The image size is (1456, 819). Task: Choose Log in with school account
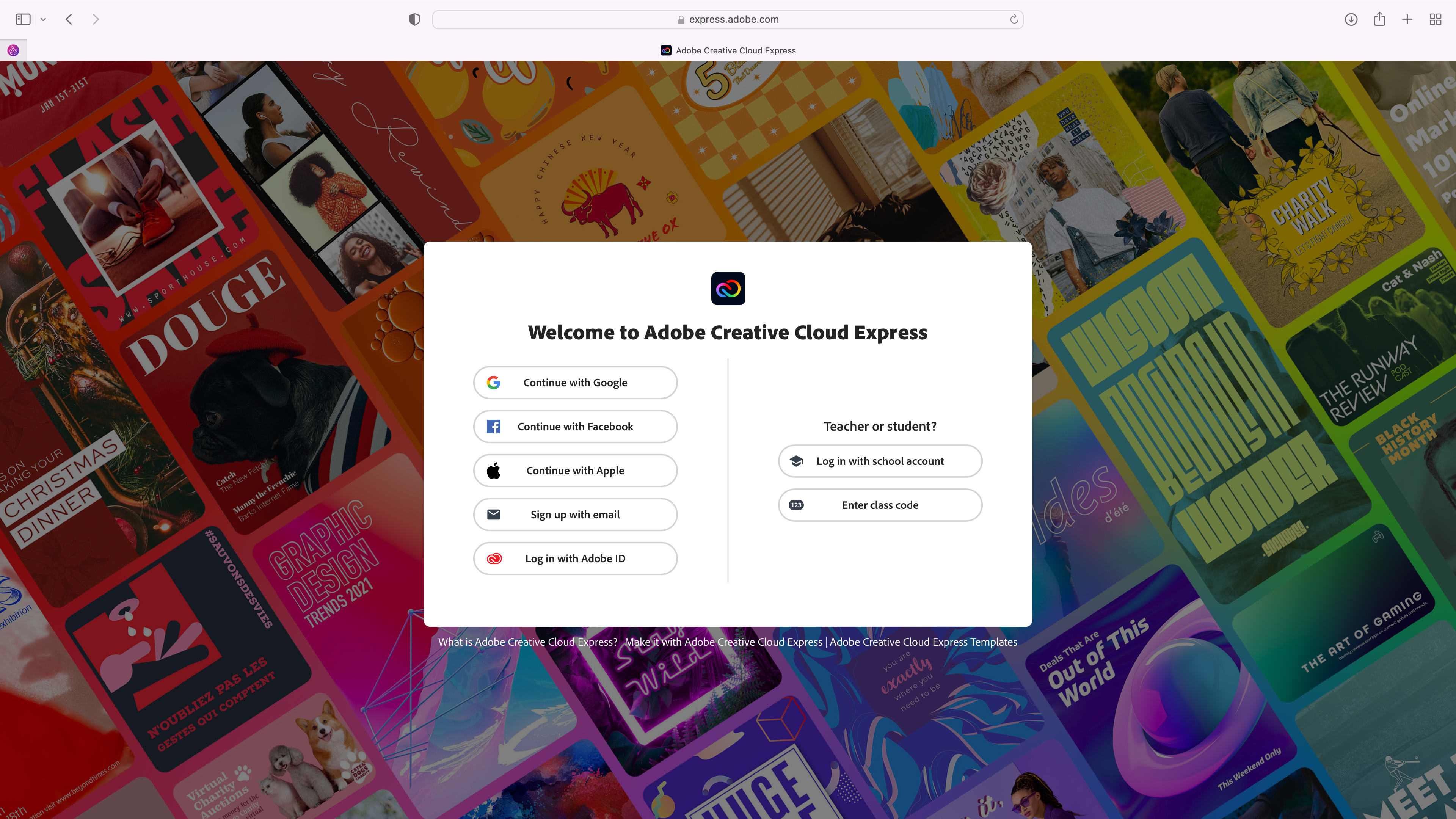880,461
